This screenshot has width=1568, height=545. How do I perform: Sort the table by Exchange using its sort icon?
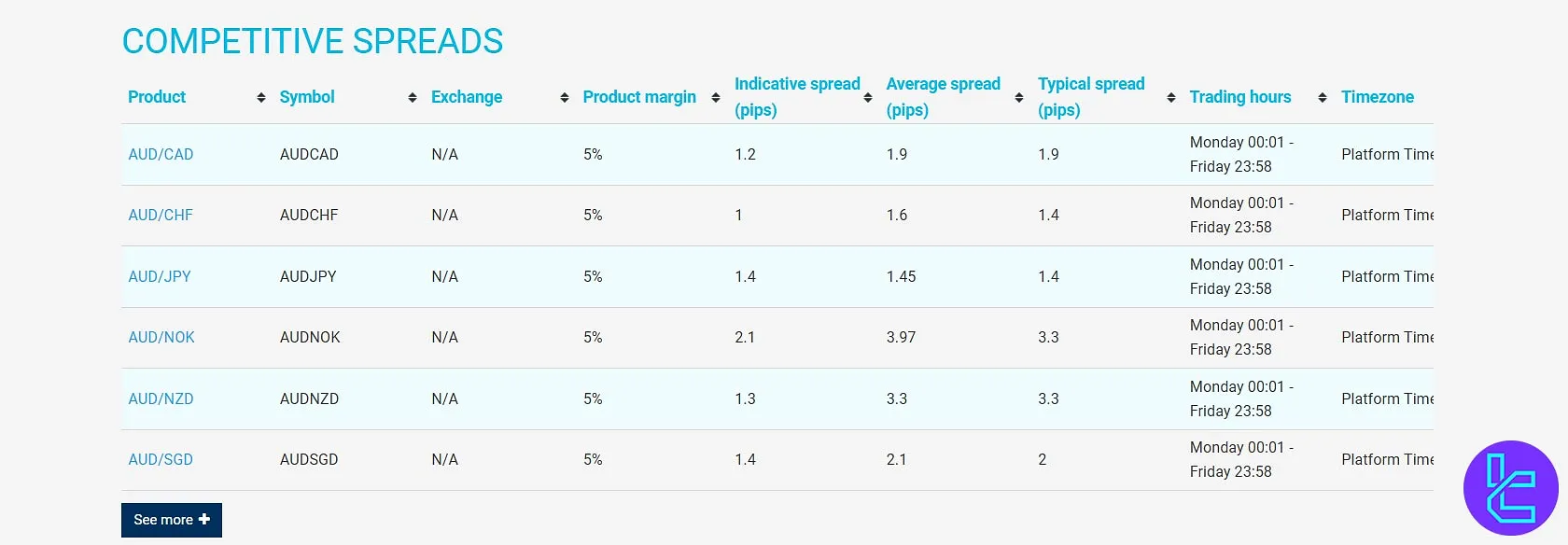(x=564, y=97)
